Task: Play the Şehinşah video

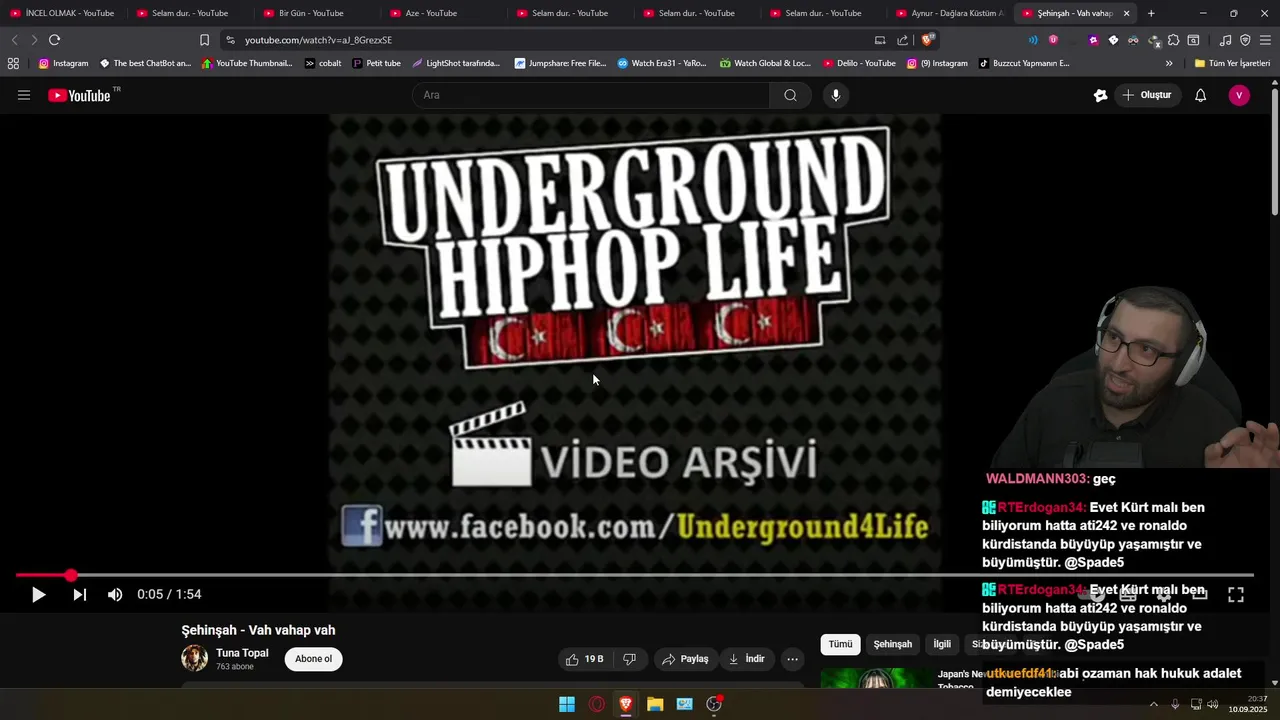Action: click(38, 595)
